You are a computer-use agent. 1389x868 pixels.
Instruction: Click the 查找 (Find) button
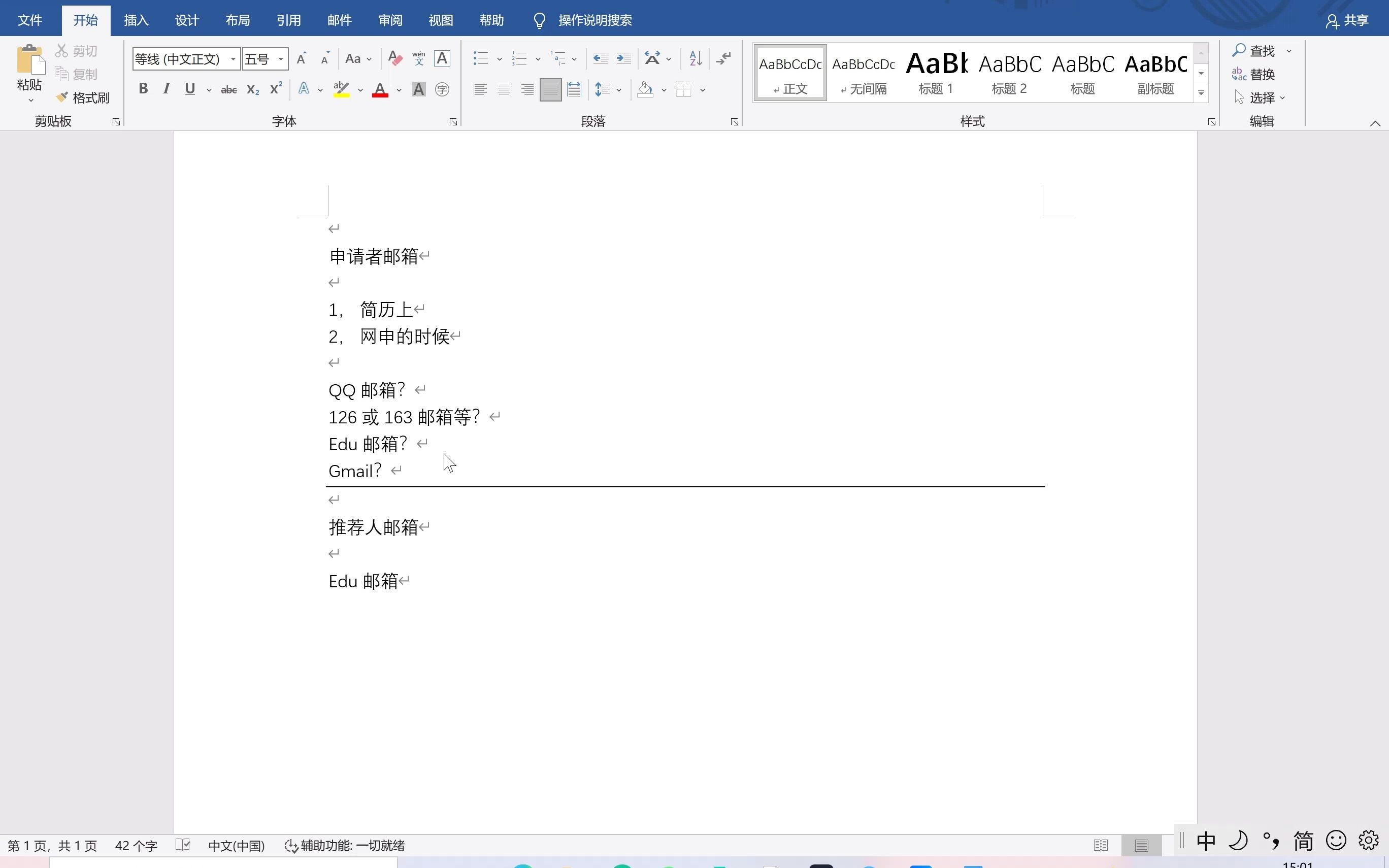(1253, 51)
